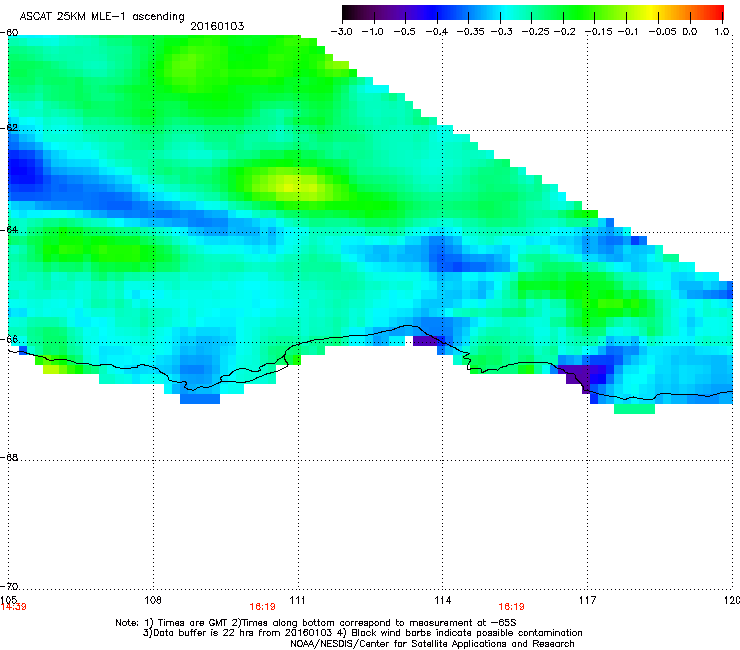Click the "-0.1" color scale label

coord(628,32)
